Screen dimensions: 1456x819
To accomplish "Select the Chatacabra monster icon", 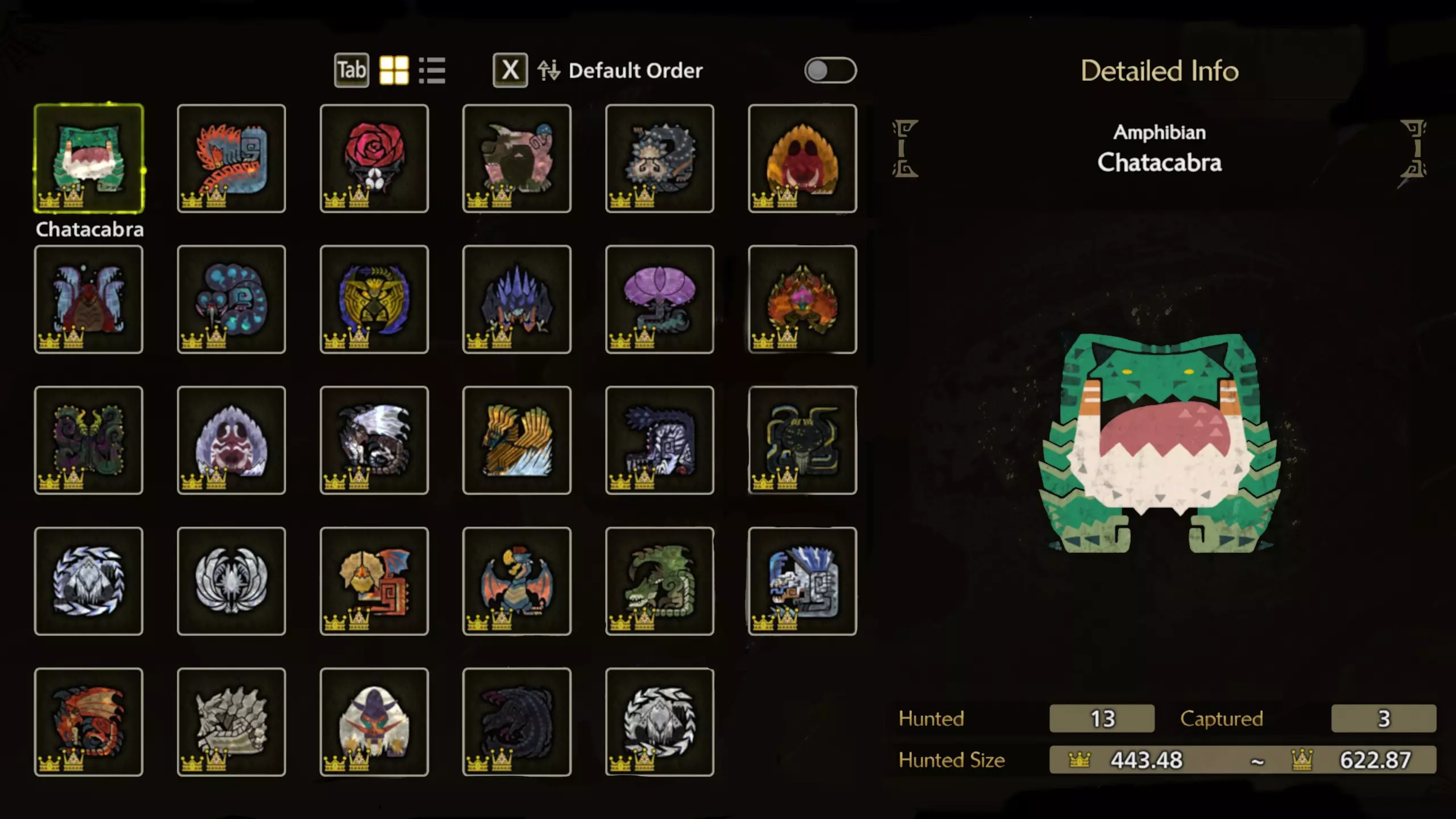I will pos(89,159).
